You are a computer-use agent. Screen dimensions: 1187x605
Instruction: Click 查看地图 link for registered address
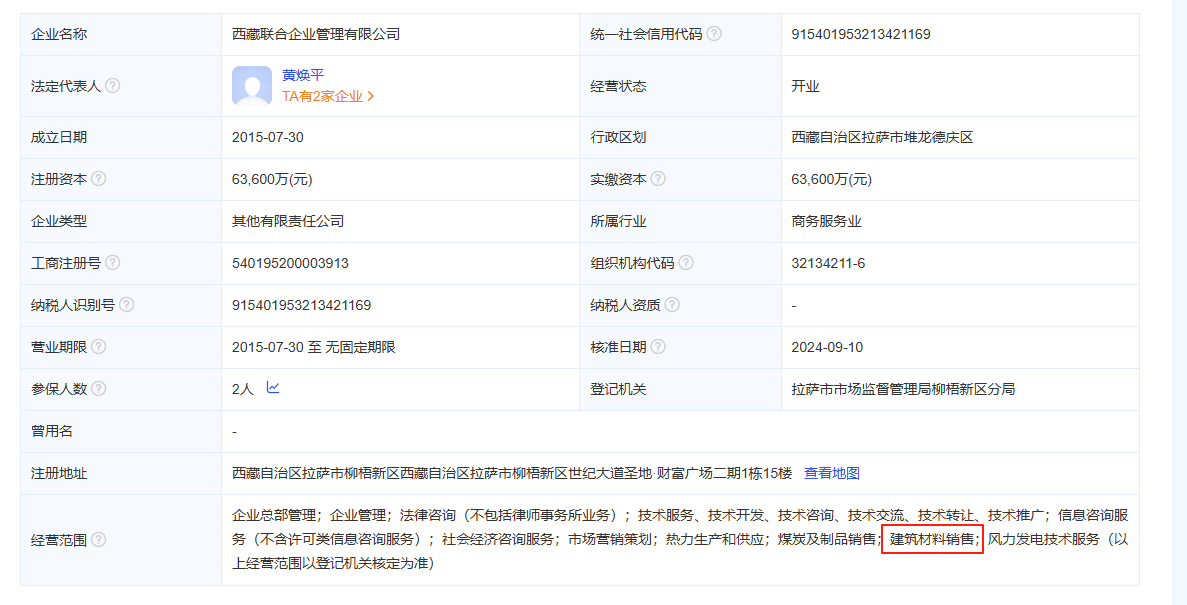pyautogui.click(x=831, y=473)
